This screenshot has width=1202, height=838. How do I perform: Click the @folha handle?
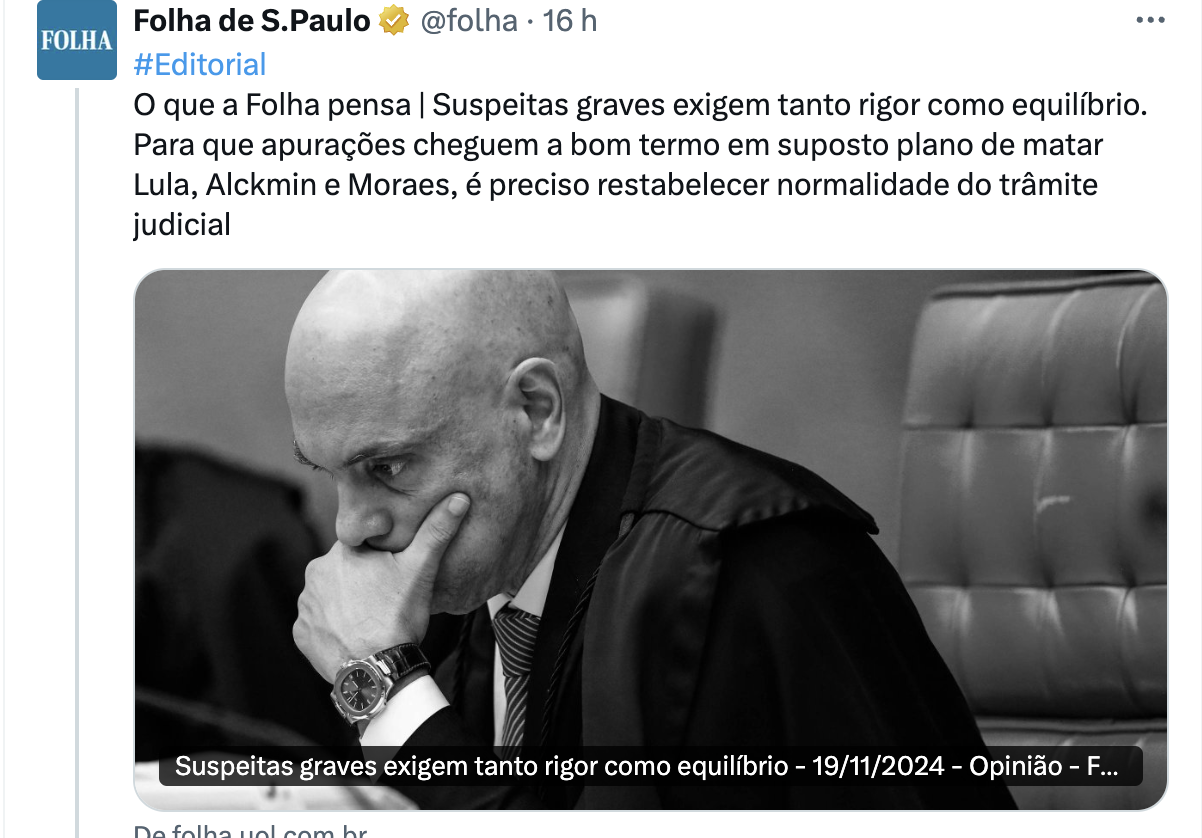468,20
